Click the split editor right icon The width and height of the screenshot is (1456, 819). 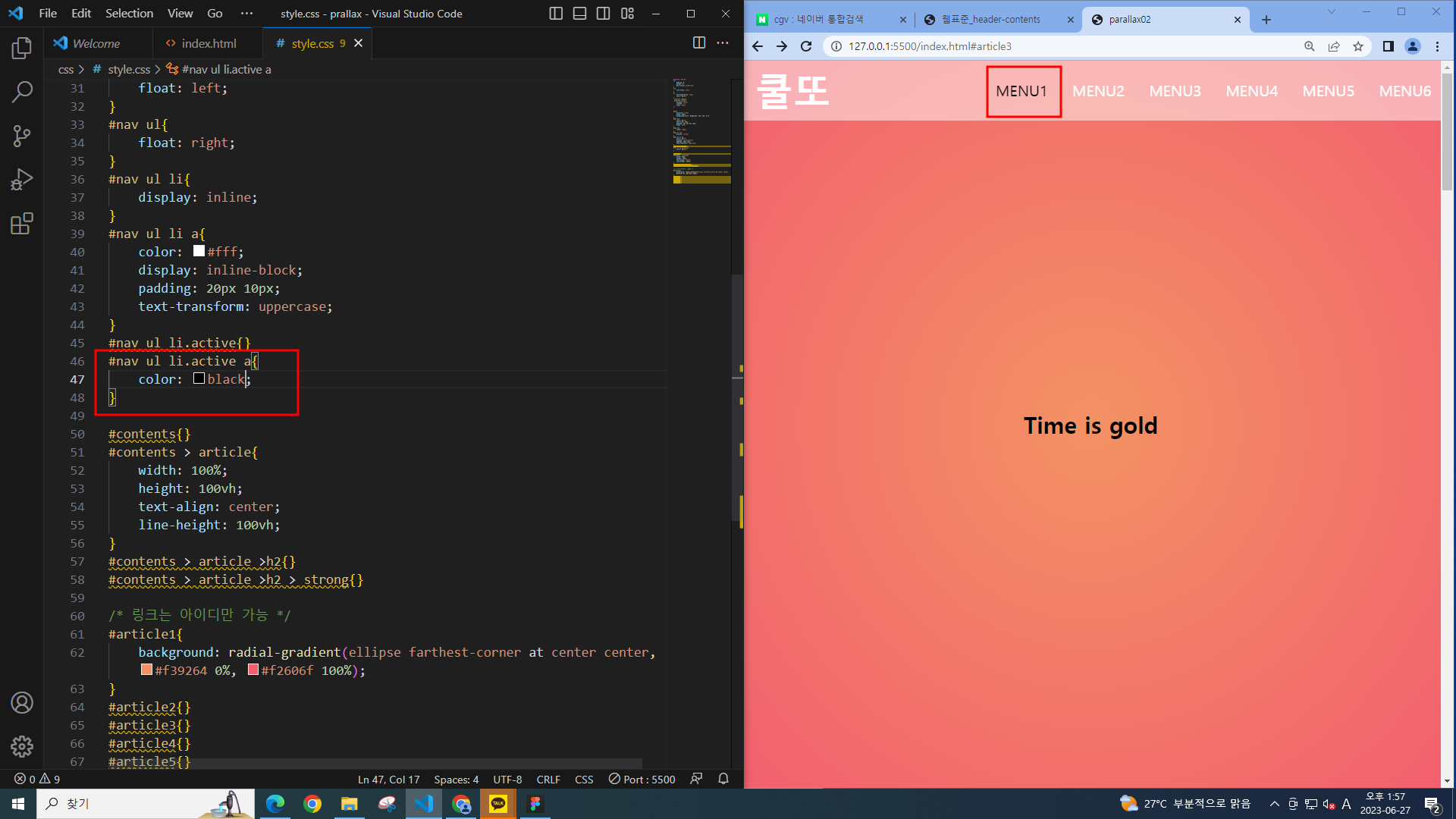699,43
